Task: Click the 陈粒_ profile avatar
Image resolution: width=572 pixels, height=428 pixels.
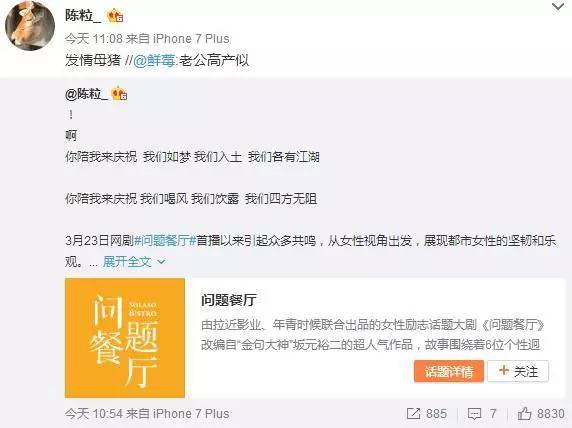Action: [x=30, y=26]
